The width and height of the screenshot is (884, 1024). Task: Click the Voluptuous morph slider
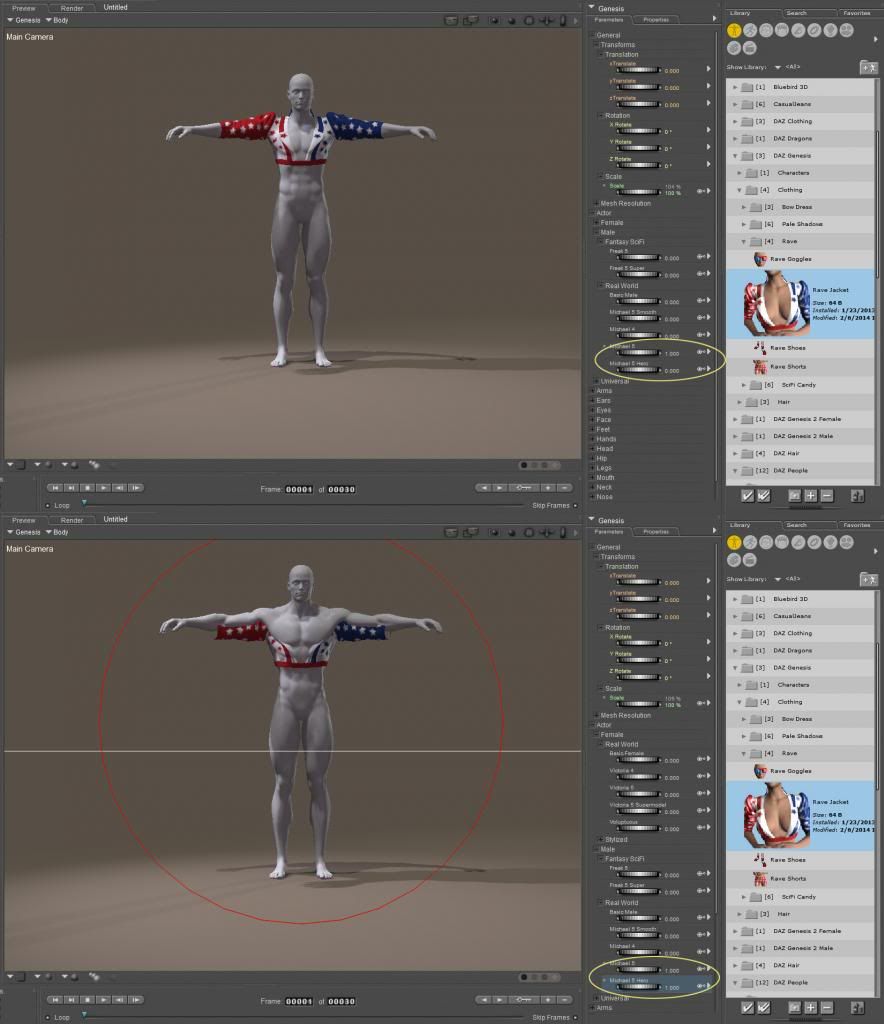coord(637,829)
